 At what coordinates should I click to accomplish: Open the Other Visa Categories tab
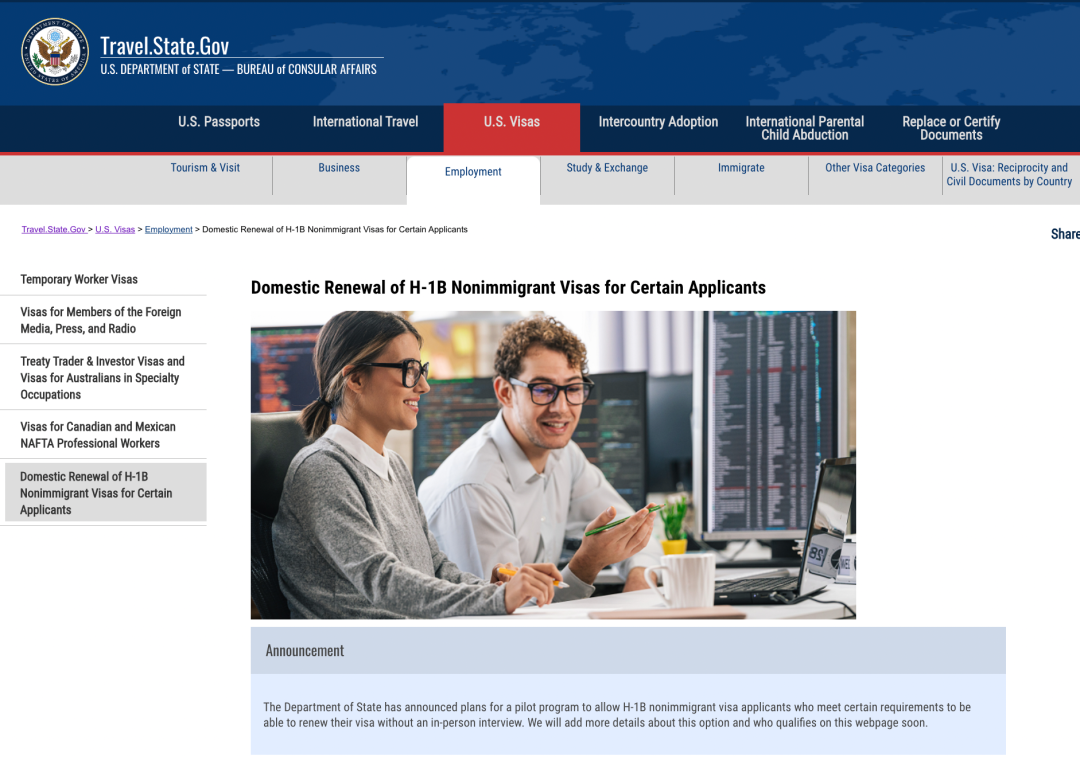coord(875,167)
